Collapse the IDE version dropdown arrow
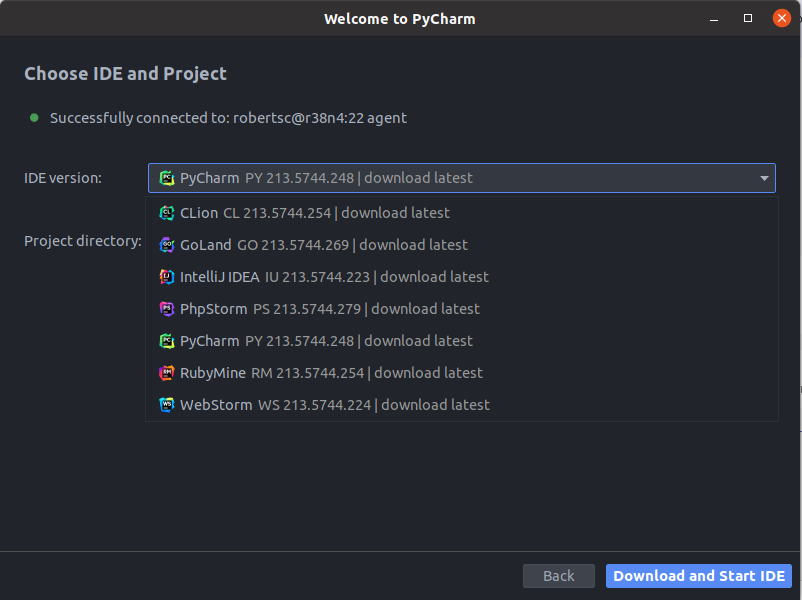The height and width of the screenshot is (600, 802). click(x=764, y=178)
